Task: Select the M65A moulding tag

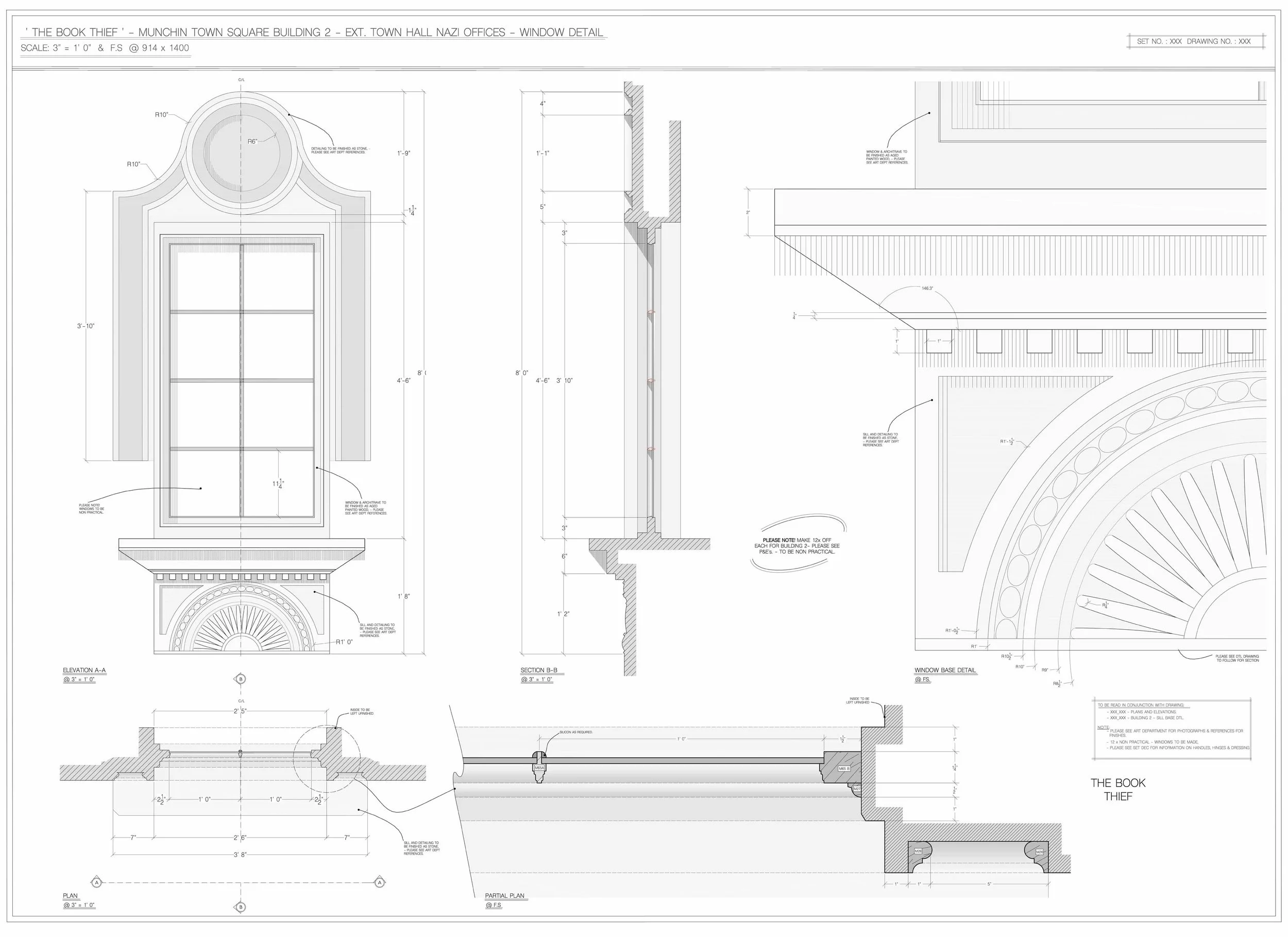Action: 539,767
